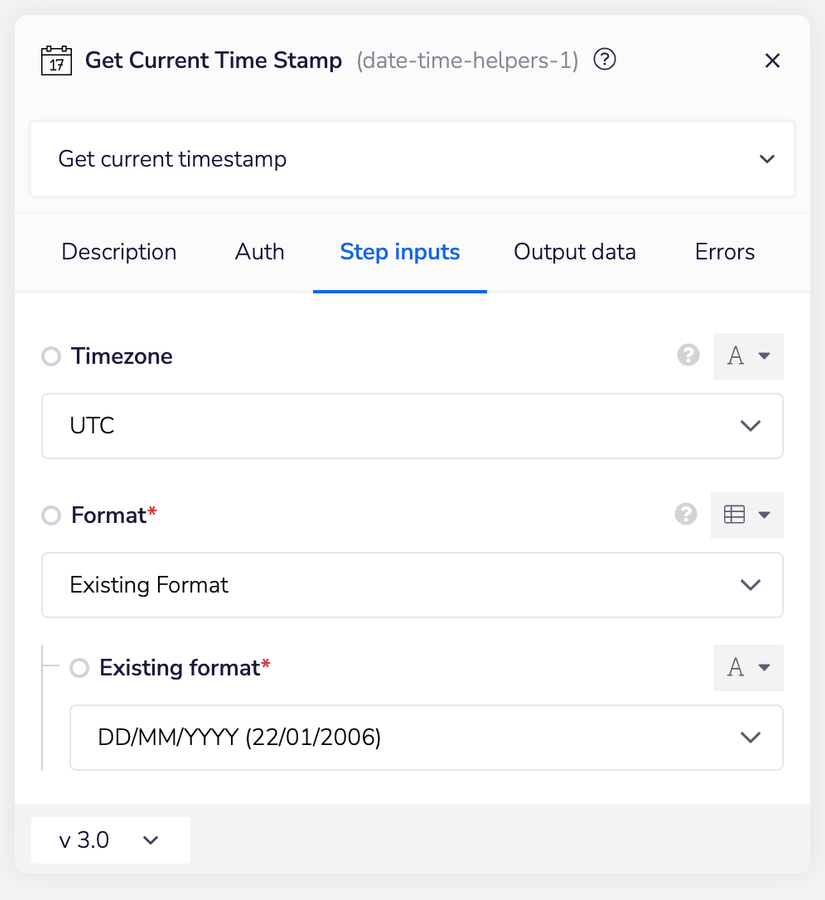Switch to the Output data tab
Image resolution: width=825 pixels, height=900 pixels.
(x=575, y=252)
